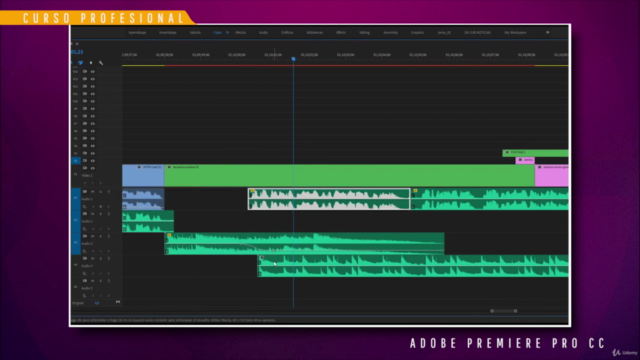Image resolution: width=640 pixels, height=360 pixels.
Task: Select the large pink clip on V1
Action: (551, 176)
